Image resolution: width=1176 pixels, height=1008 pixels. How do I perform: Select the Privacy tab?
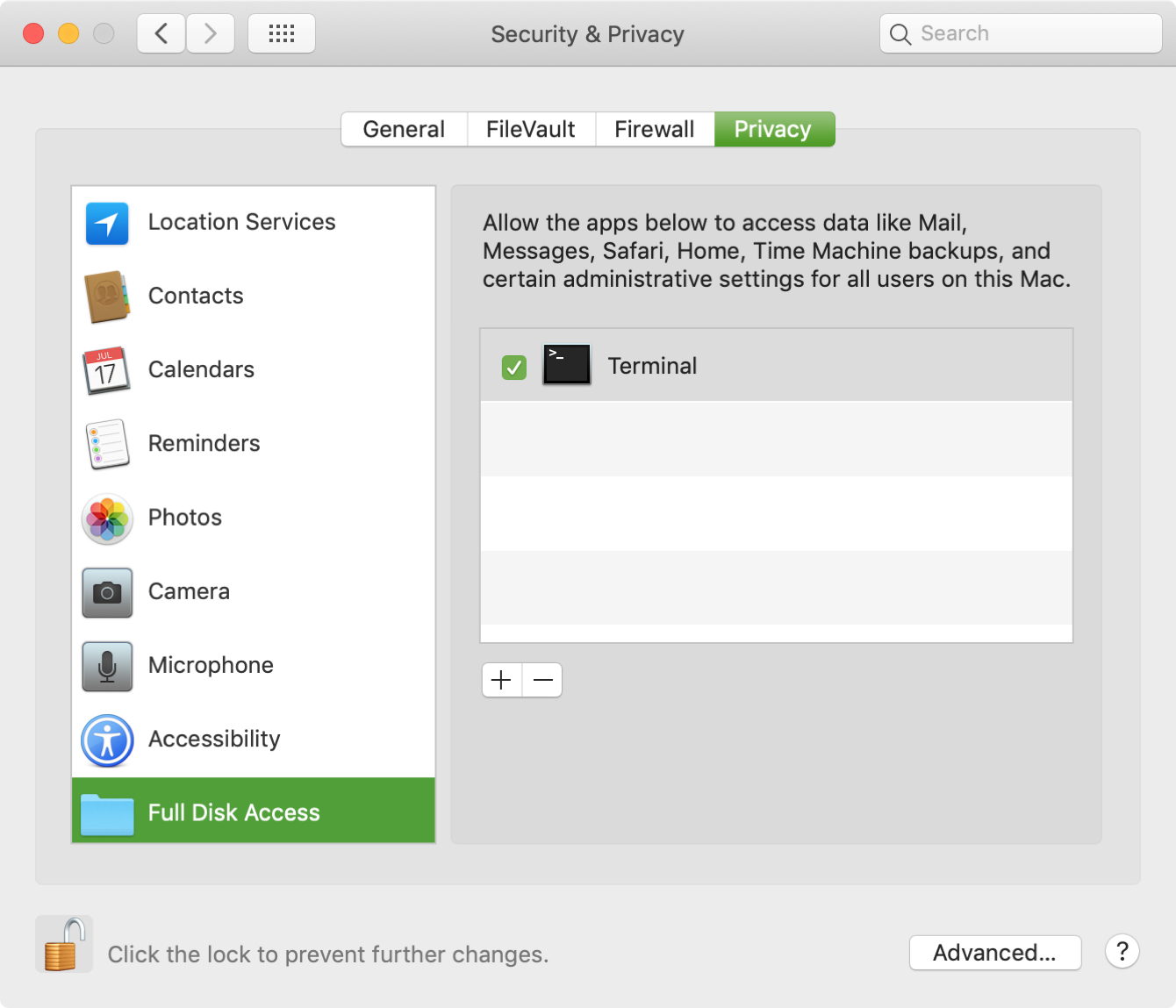tap(774, 129)
